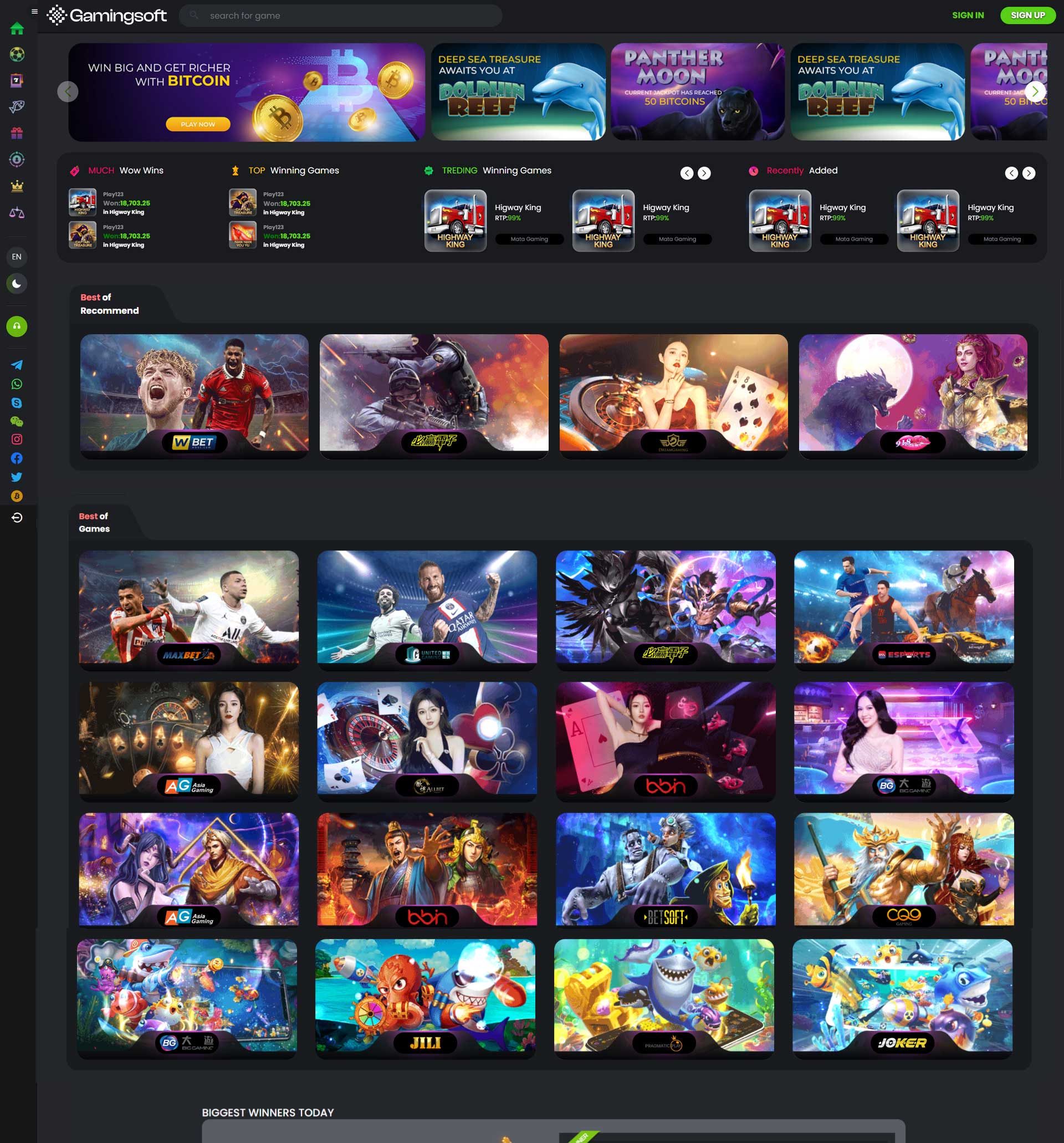This screenshot has width=1064, height=1143.
Task: Go to the Home sidebar item
Action: pos(17,28)
